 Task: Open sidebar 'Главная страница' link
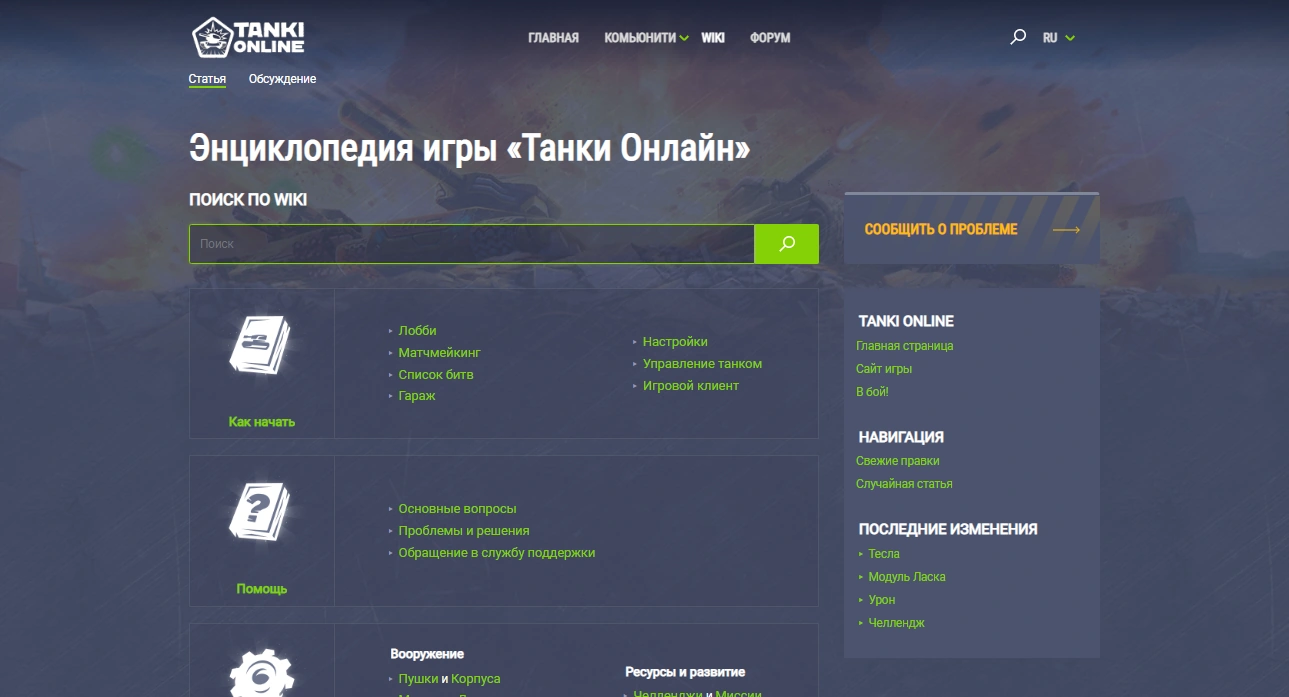905,346
